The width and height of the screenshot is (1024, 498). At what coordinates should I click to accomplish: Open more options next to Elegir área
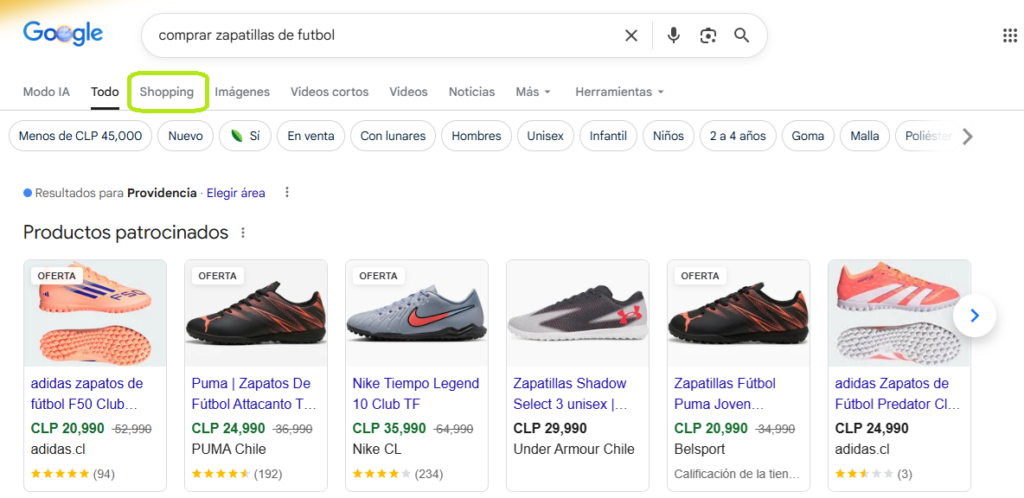pyautogui.click(x=287, y=192)
